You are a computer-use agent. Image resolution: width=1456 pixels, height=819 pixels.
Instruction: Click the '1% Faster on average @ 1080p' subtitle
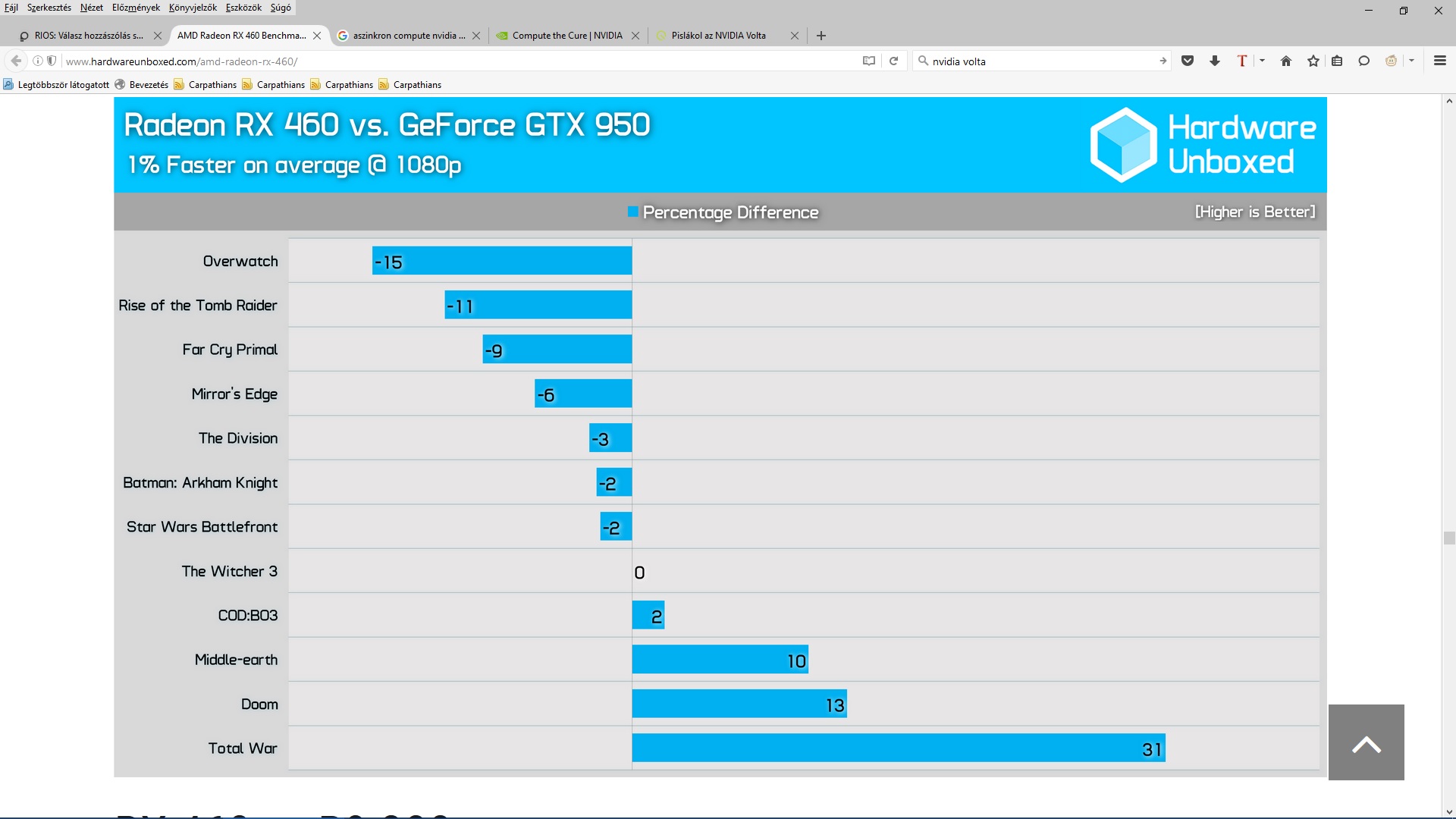click(294, 165)
